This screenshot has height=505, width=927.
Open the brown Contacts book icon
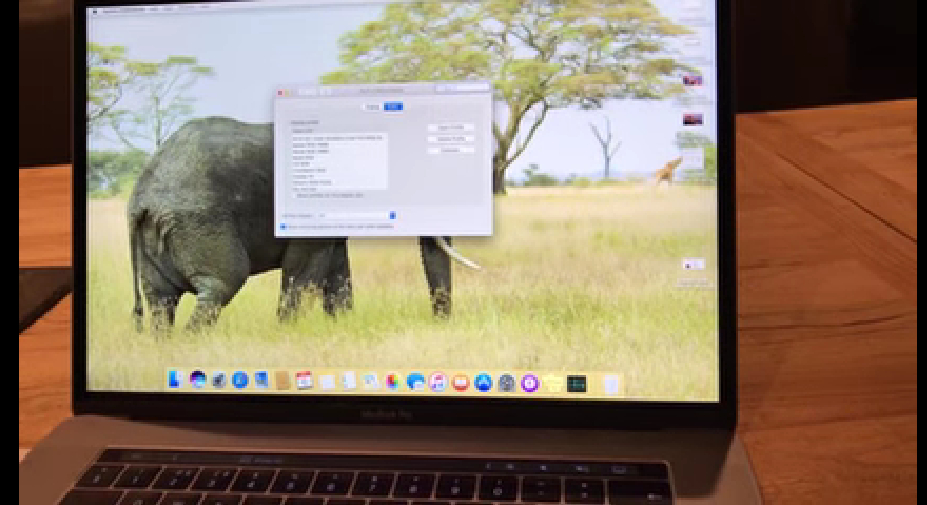(283, 381)
